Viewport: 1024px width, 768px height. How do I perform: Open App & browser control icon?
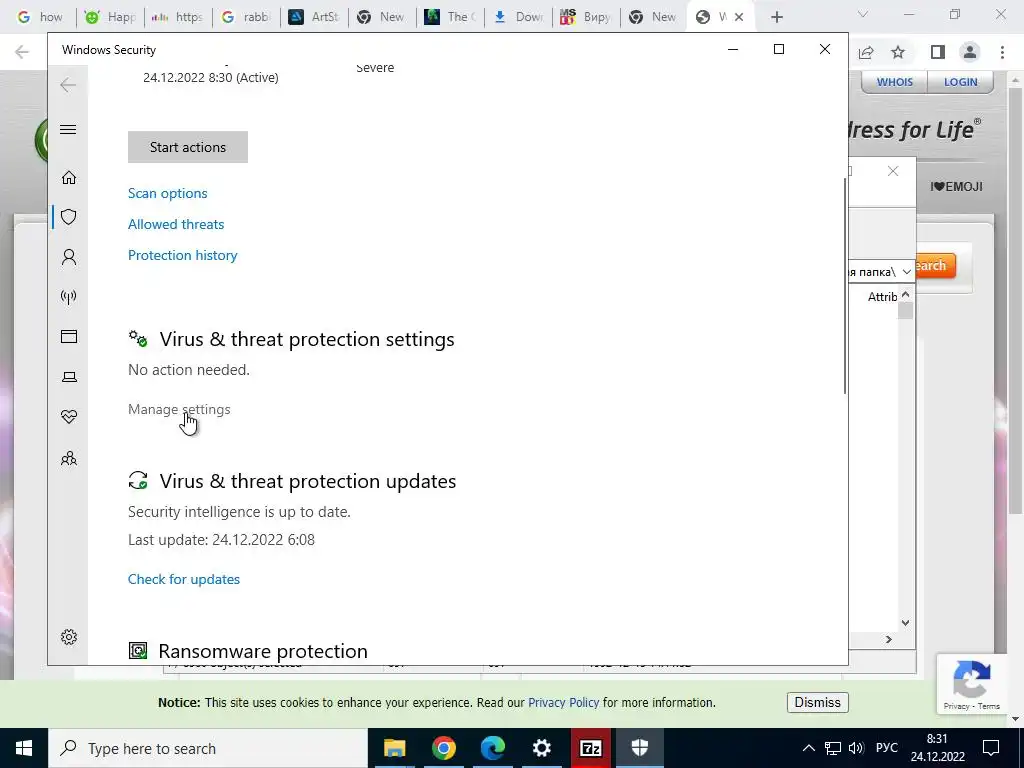pos(69,336)
